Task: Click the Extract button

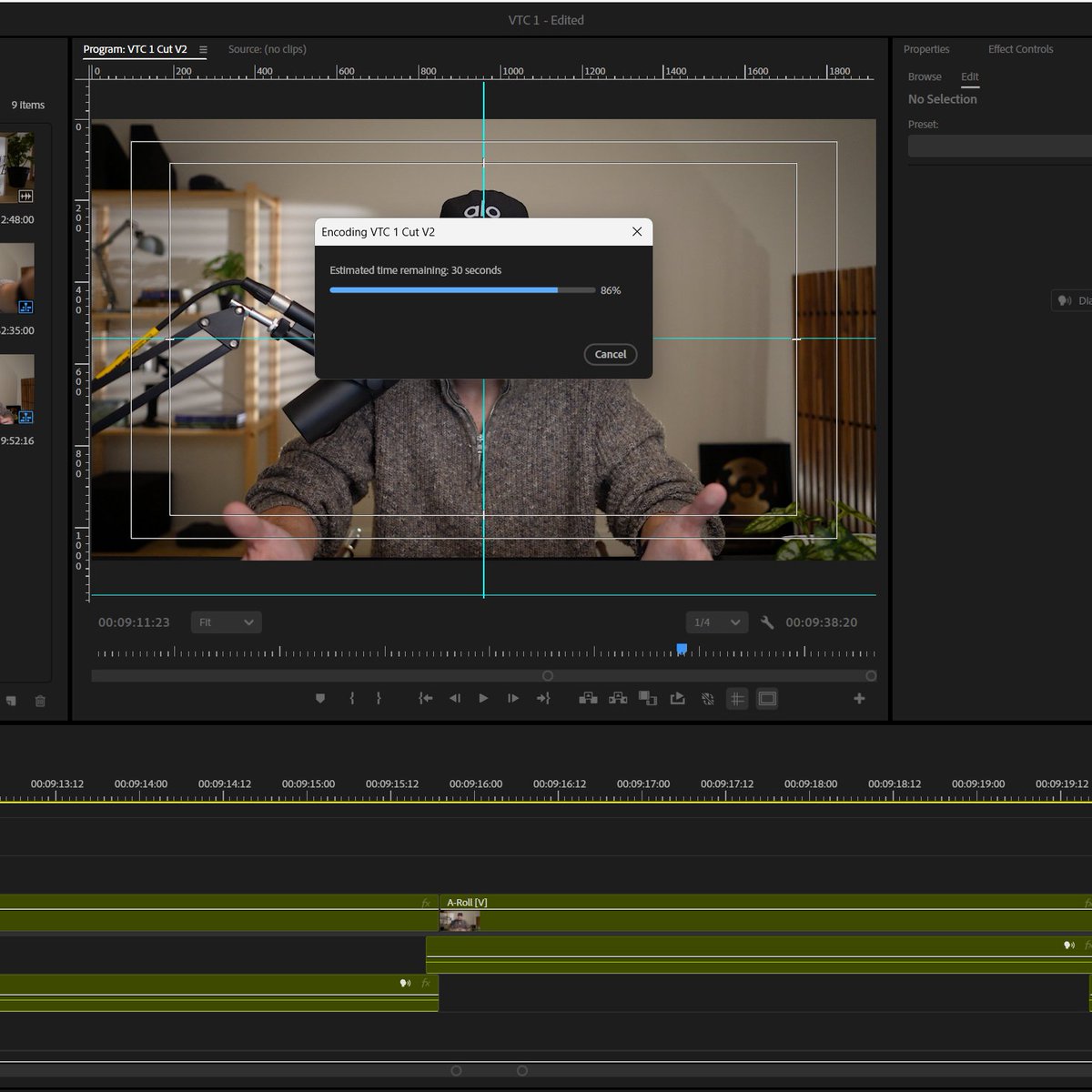Action: pos(618,699)
